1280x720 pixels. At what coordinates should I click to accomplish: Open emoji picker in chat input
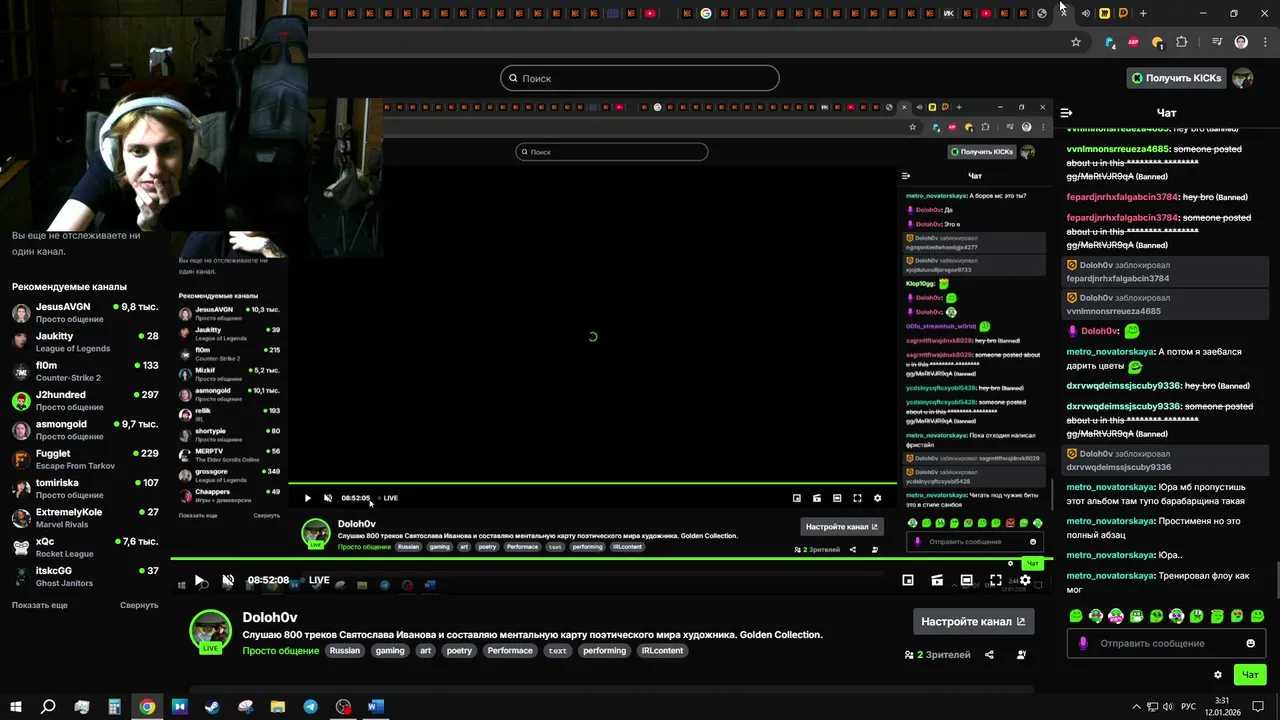click(1250, 643)
